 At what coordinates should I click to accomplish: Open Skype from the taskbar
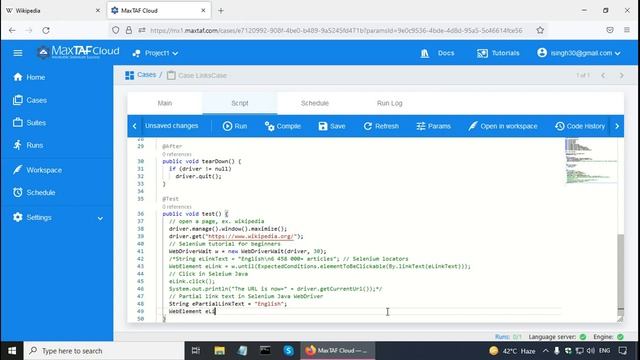(x=288, y=351)
